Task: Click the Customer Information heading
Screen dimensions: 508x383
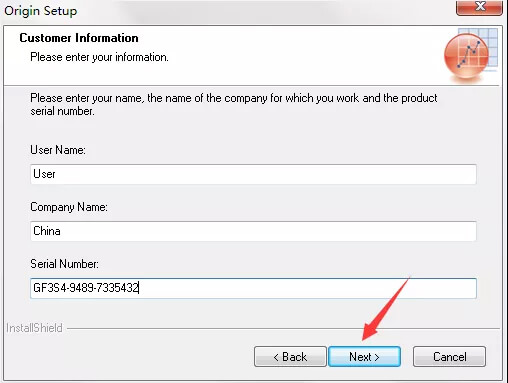Action: 79,38
